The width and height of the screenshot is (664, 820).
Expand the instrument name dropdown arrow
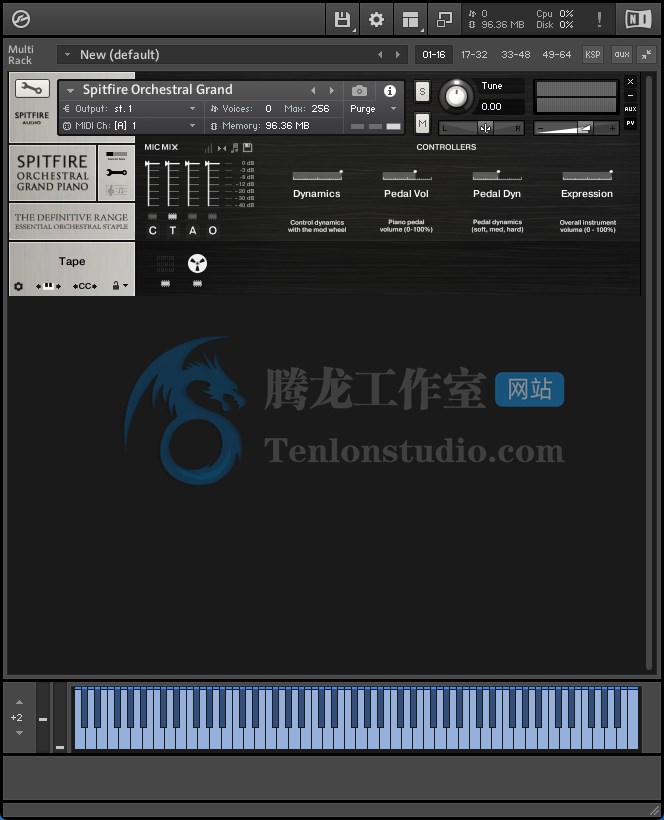70,90
